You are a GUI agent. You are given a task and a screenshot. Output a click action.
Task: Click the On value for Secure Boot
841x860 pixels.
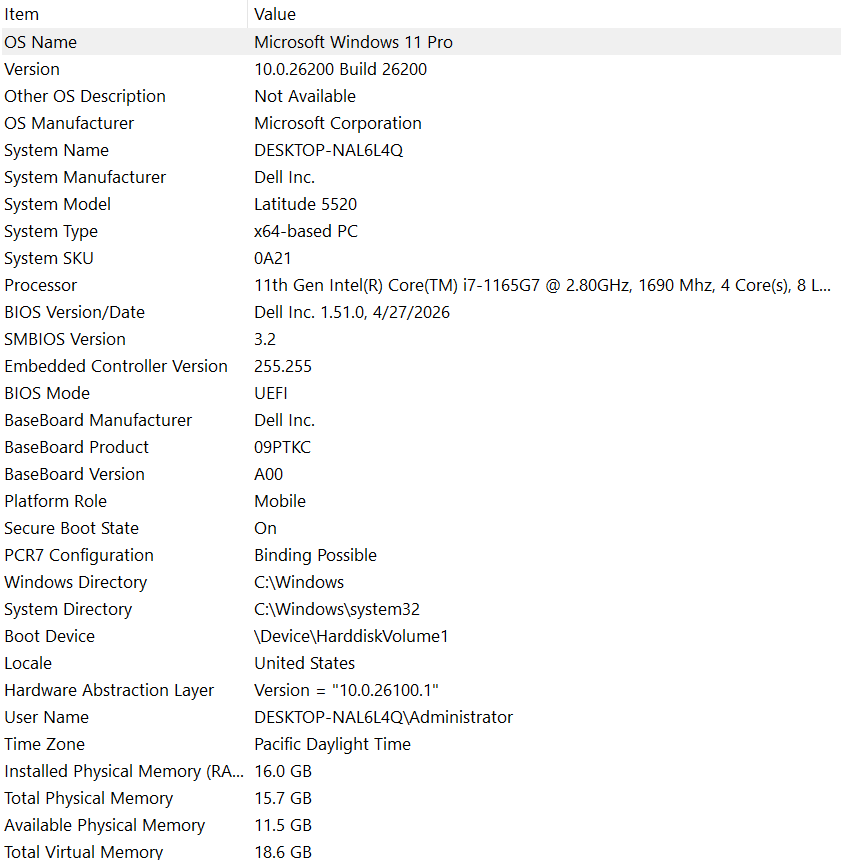point(266,528)
